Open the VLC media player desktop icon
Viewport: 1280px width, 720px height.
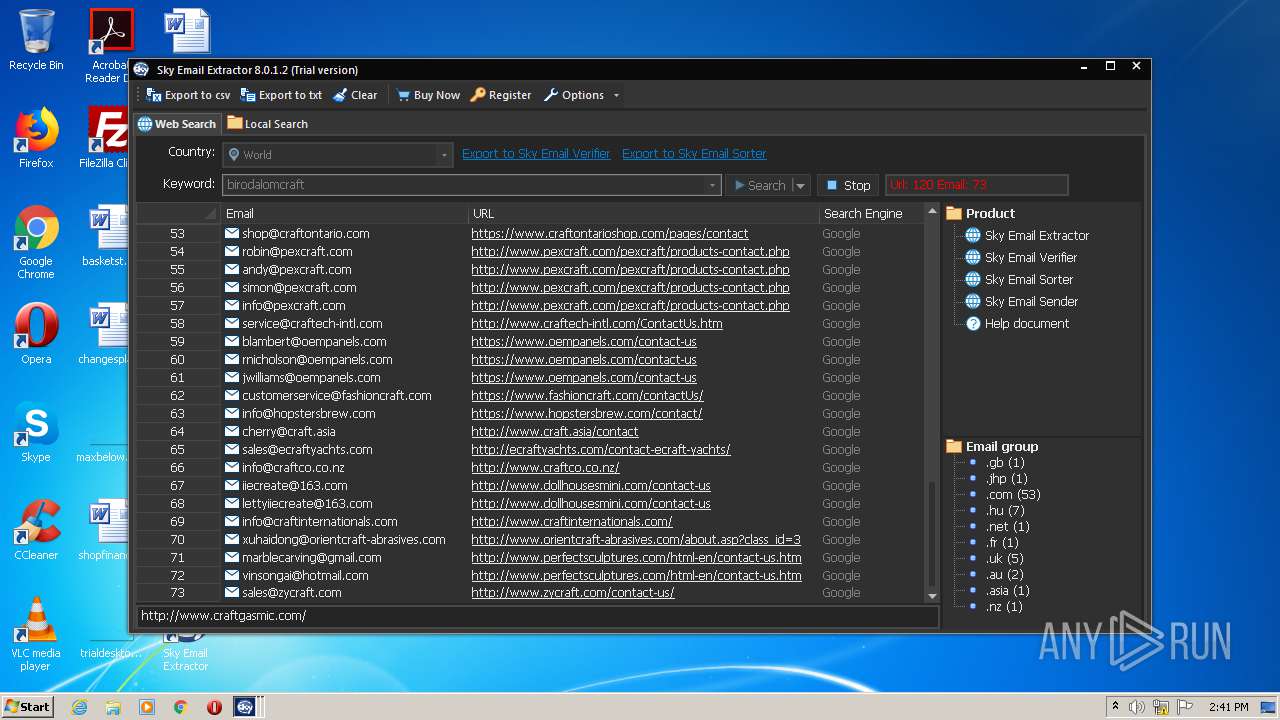[36, 634]
